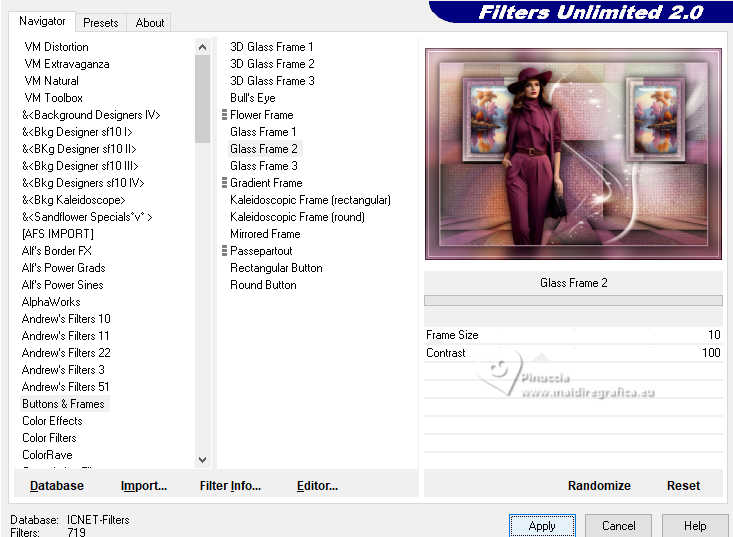Select the ColorRave category
Screen dimensions: 733x537
(47, 455)
